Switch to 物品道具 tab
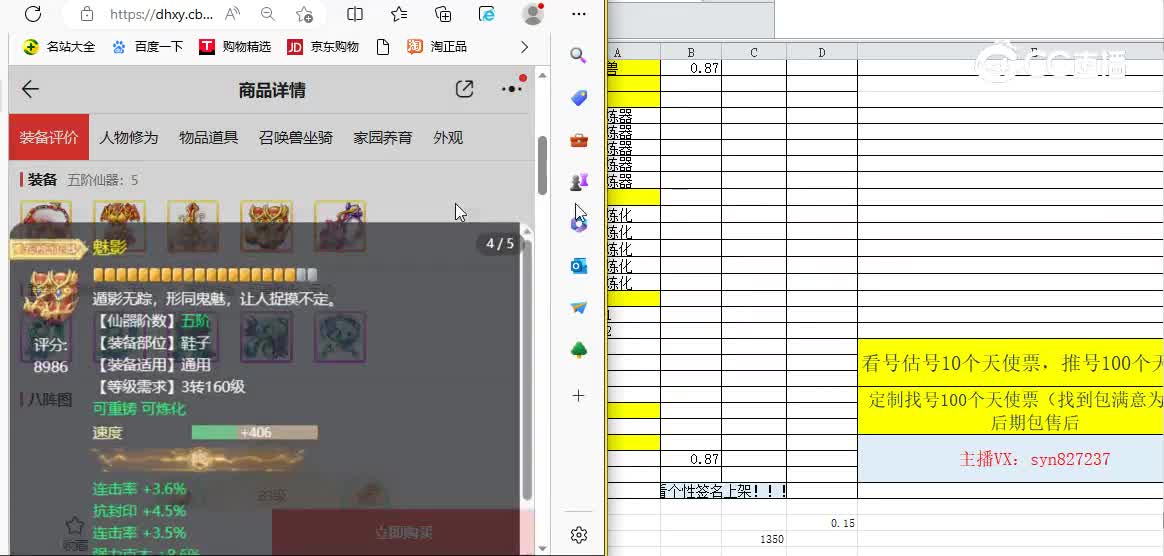The height and width of the screenshot is (556, 1164). pos(208,137)
